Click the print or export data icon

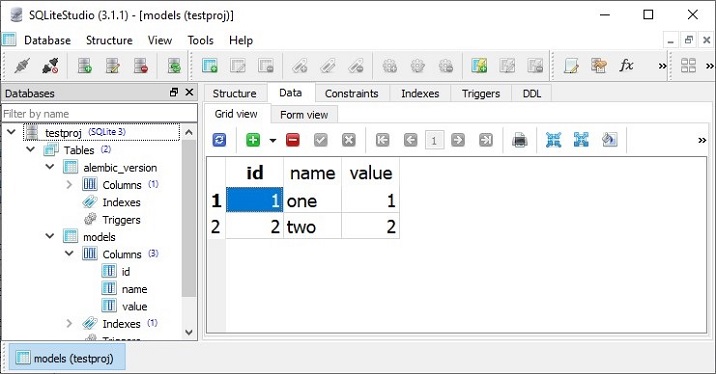[520, 140]
